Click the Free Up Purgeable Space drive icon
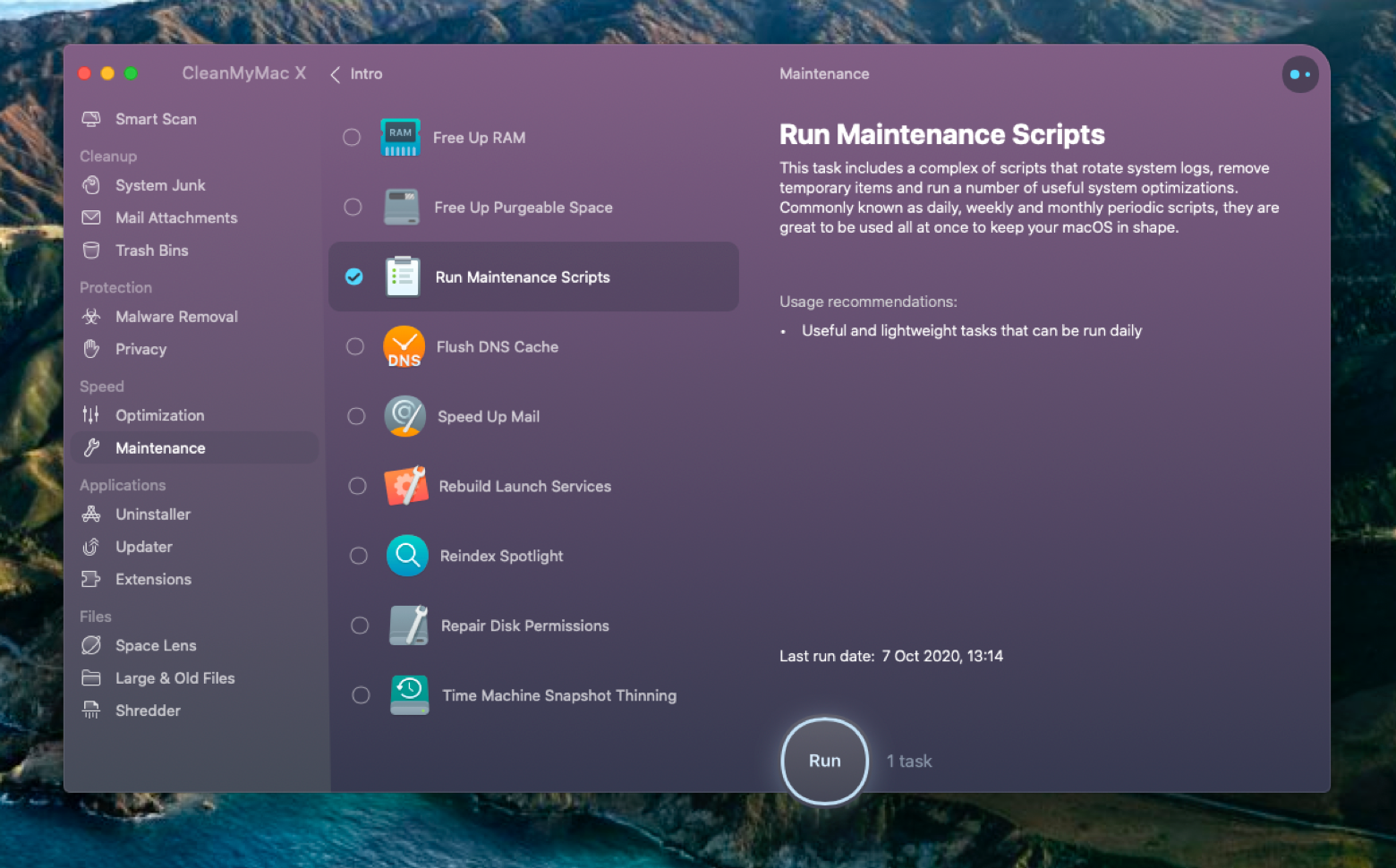Viewport: 1396px width, 868px height. click(x=402, y=207)
